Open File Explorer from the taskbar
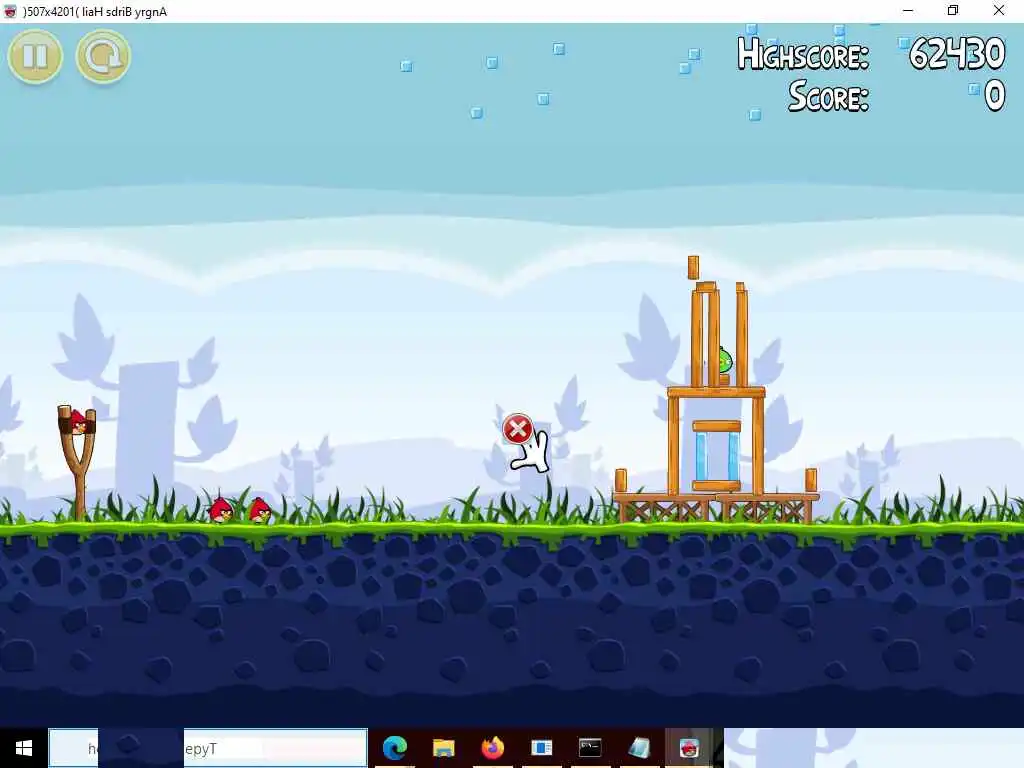Screen dimensions: 1024x768 click(x=443, y=747)
